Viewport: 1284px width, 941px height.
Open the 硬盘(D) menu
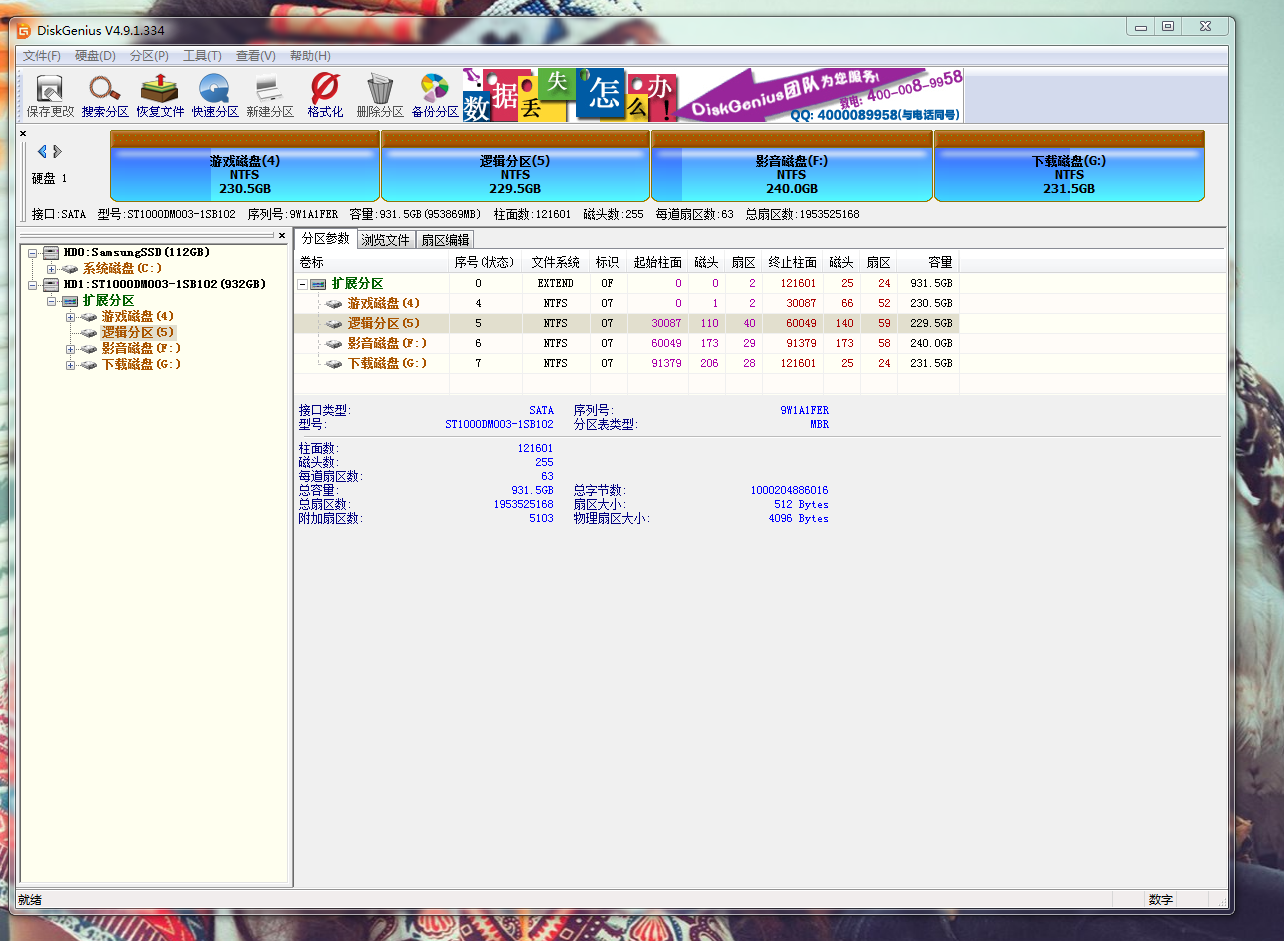(95, 56)
